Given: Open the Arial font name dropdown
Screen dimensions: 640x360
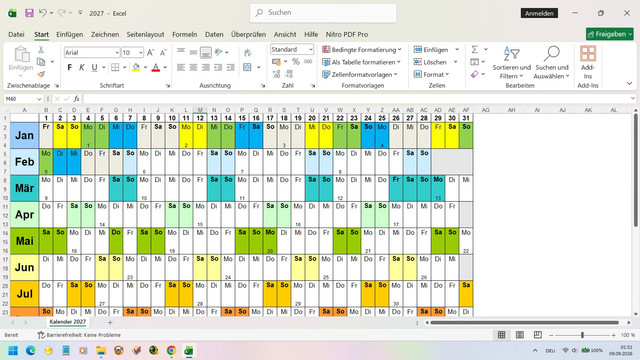Looking at the screenshot, I should click(x=117, y=53).
